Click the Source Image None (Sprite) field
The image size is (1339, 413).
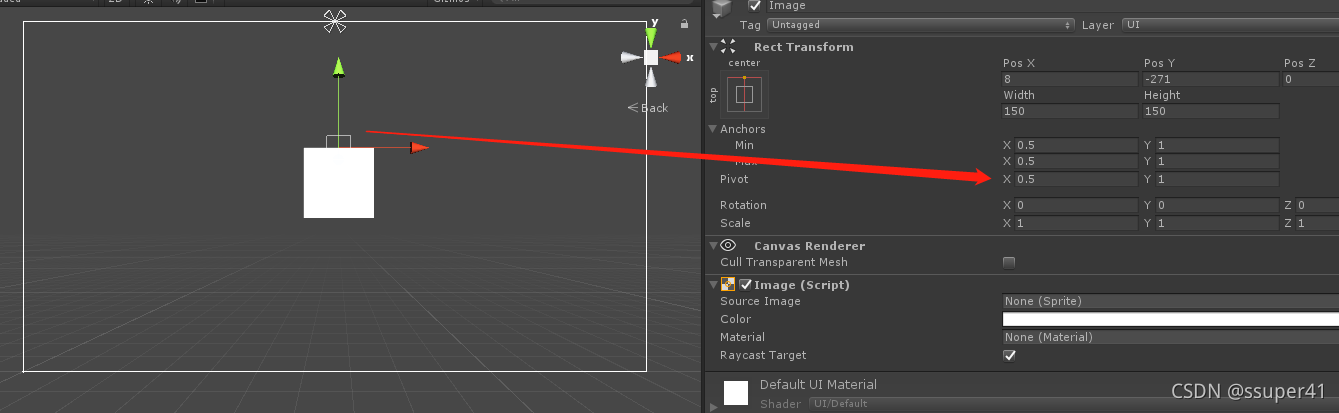pyautogui.click(x=1171, y=301)
